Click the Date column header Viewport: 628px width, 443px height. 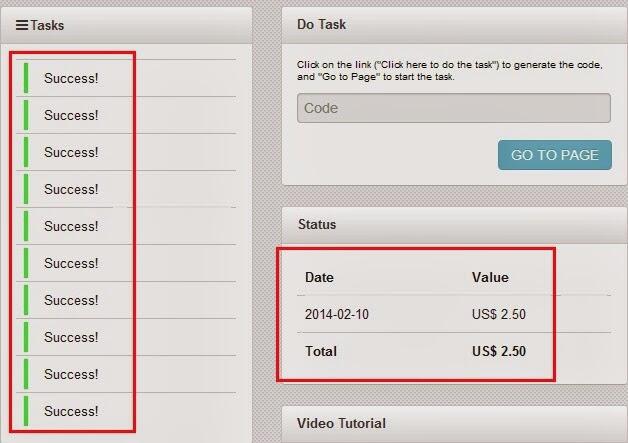coord(319,277)
